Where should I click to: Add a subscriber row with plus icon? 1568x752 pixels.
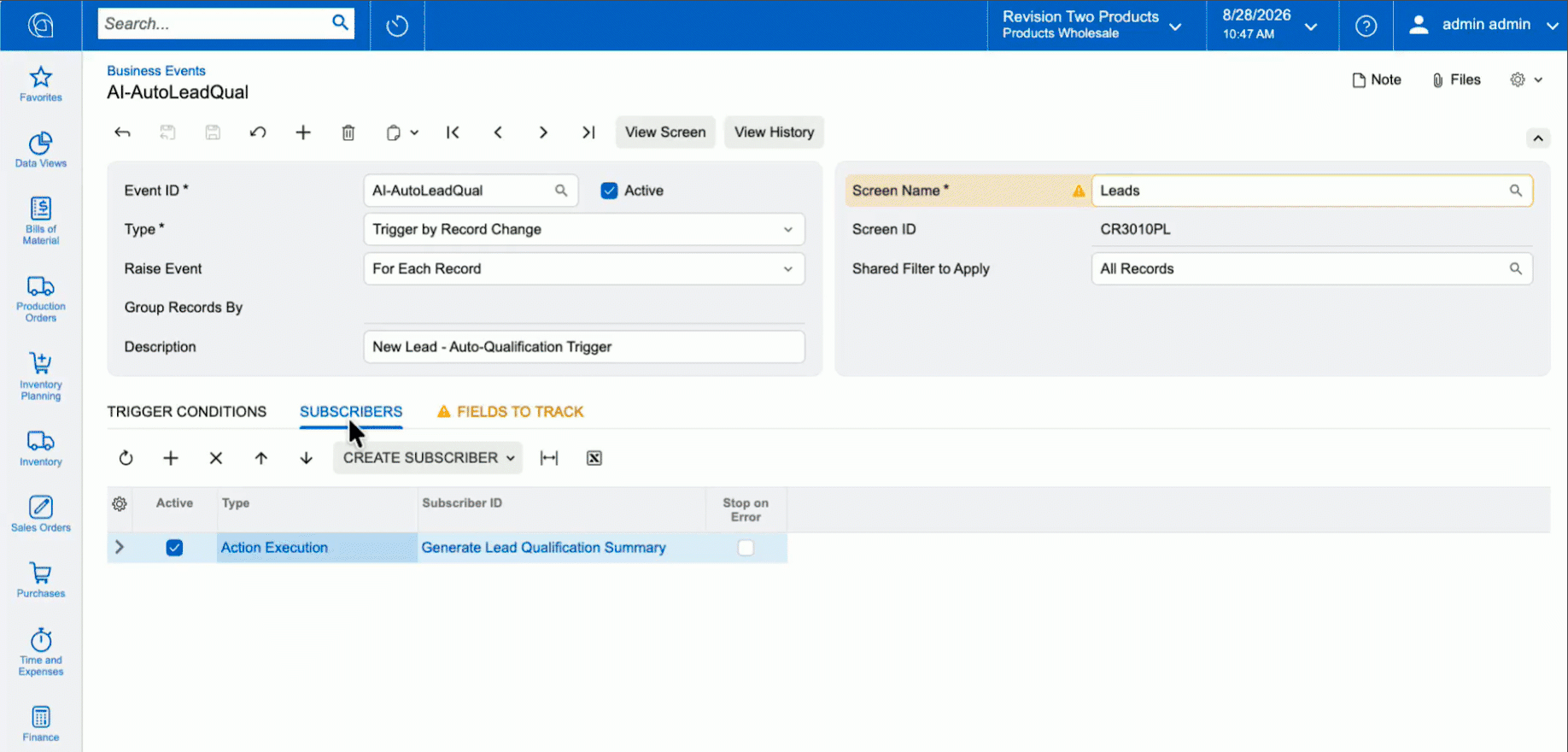click(x=171, y=458)
